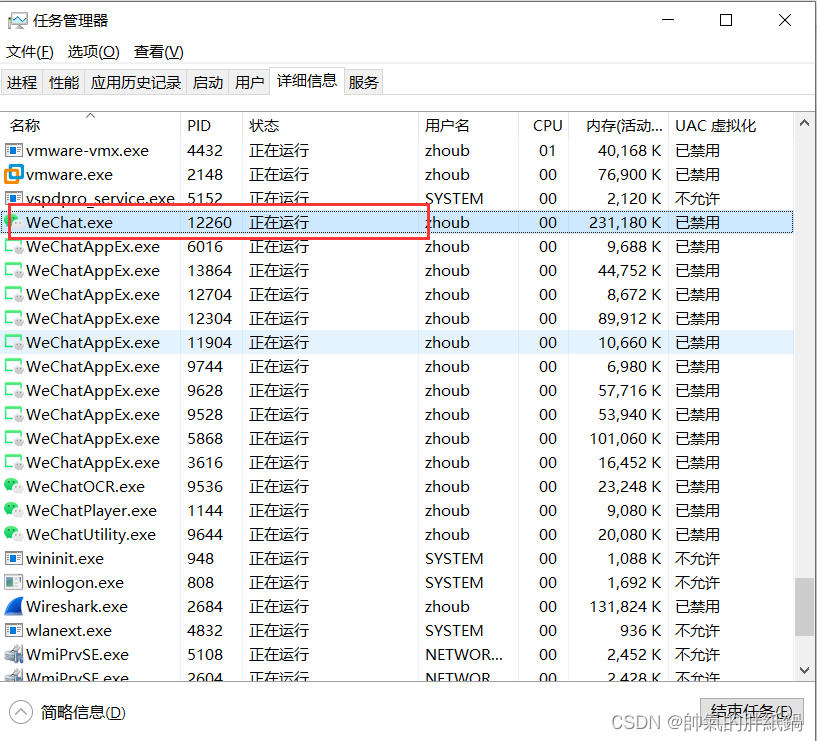The image size is (817, 741).
Task: Click icon of WeChatAppEx.exe PID 9628
Action: tap(14, 390)
